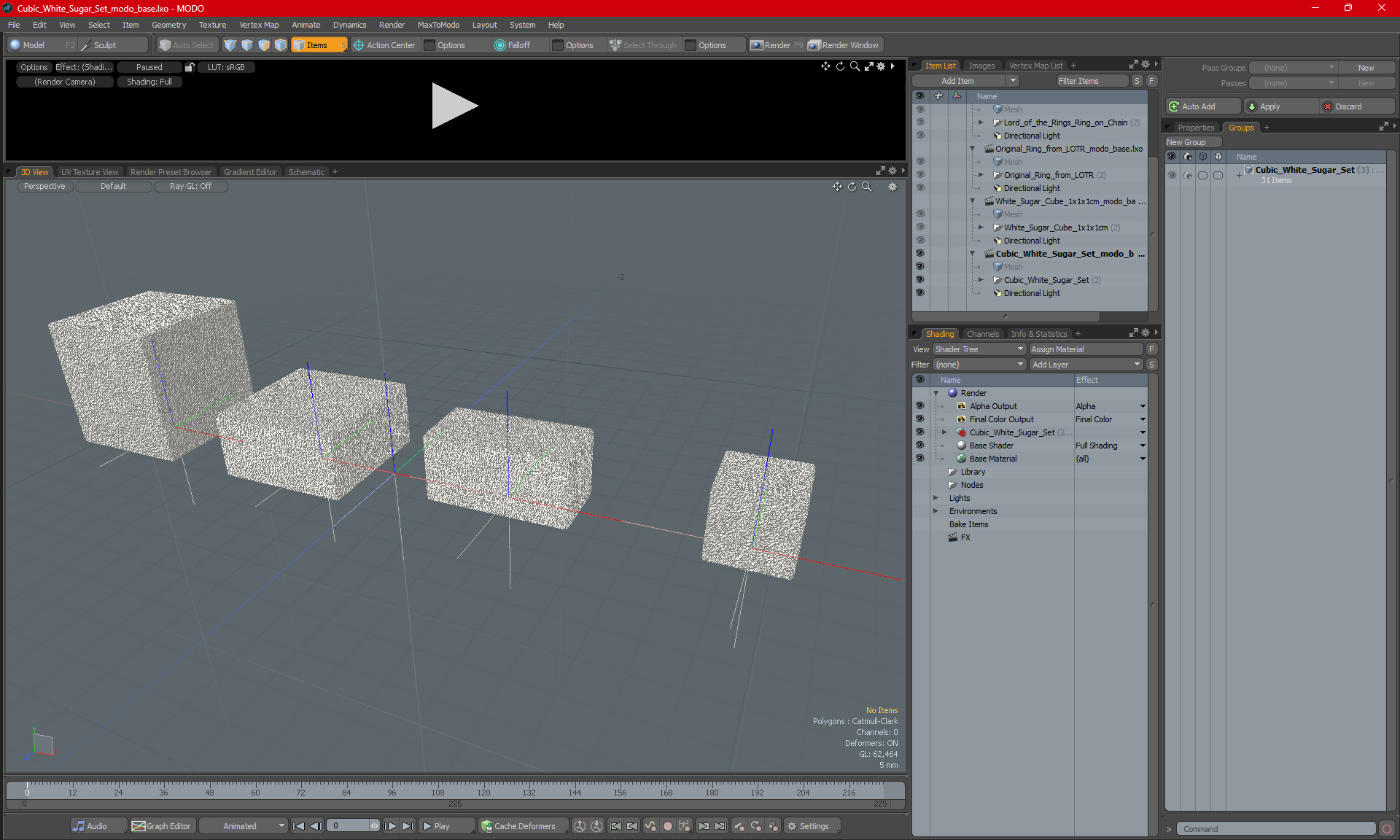Open the Texture menu
Screen dimensions: 1400x840
212,25
